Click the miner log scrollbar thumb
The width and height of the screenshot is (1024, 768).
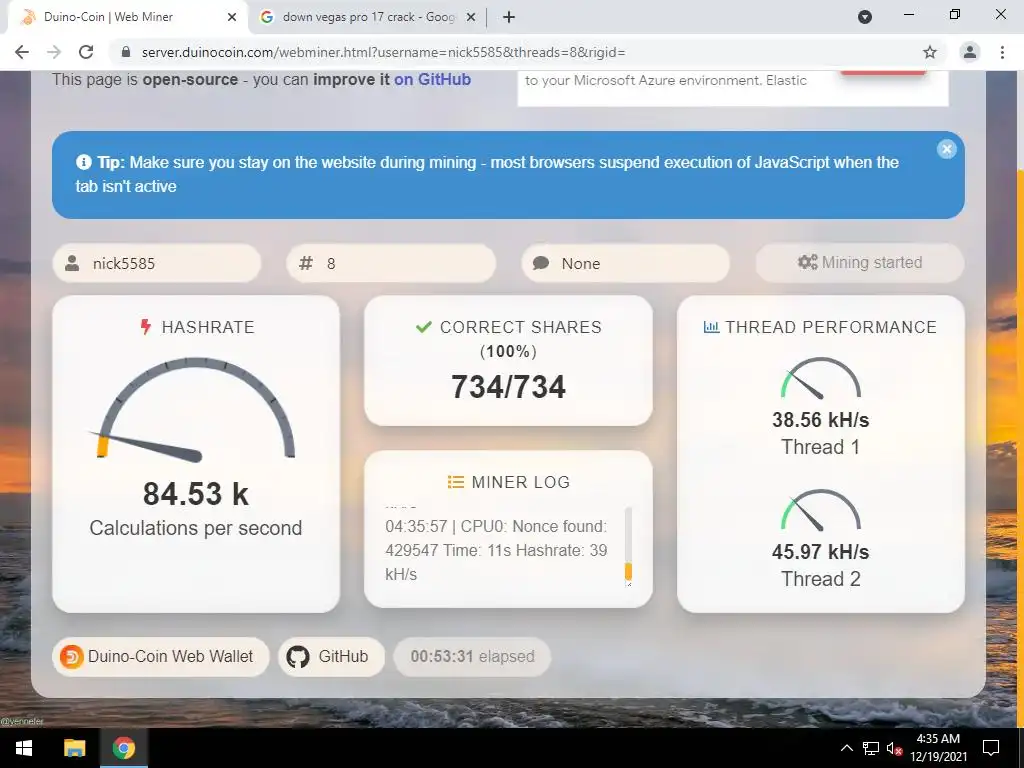[x=628, y=571]
